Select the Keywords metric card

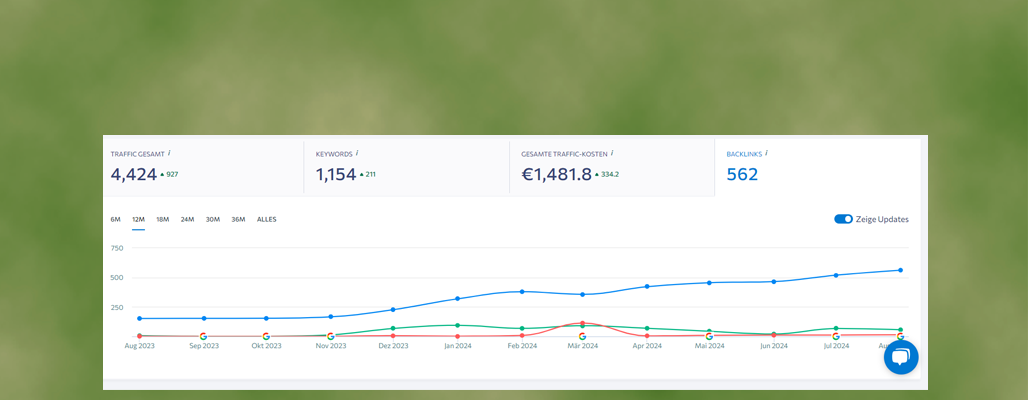[406, 166]
